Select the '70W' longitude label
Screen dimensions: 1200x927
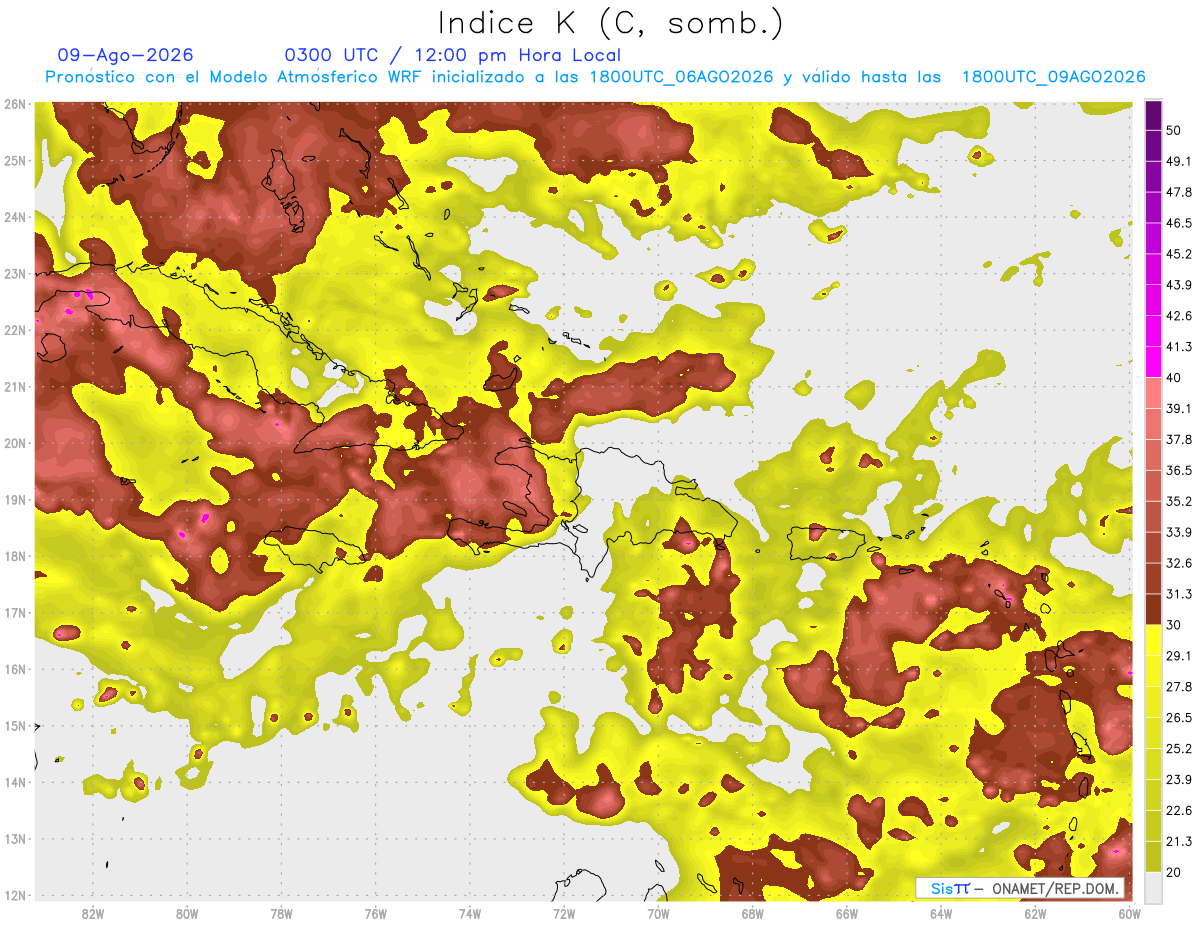658,914
